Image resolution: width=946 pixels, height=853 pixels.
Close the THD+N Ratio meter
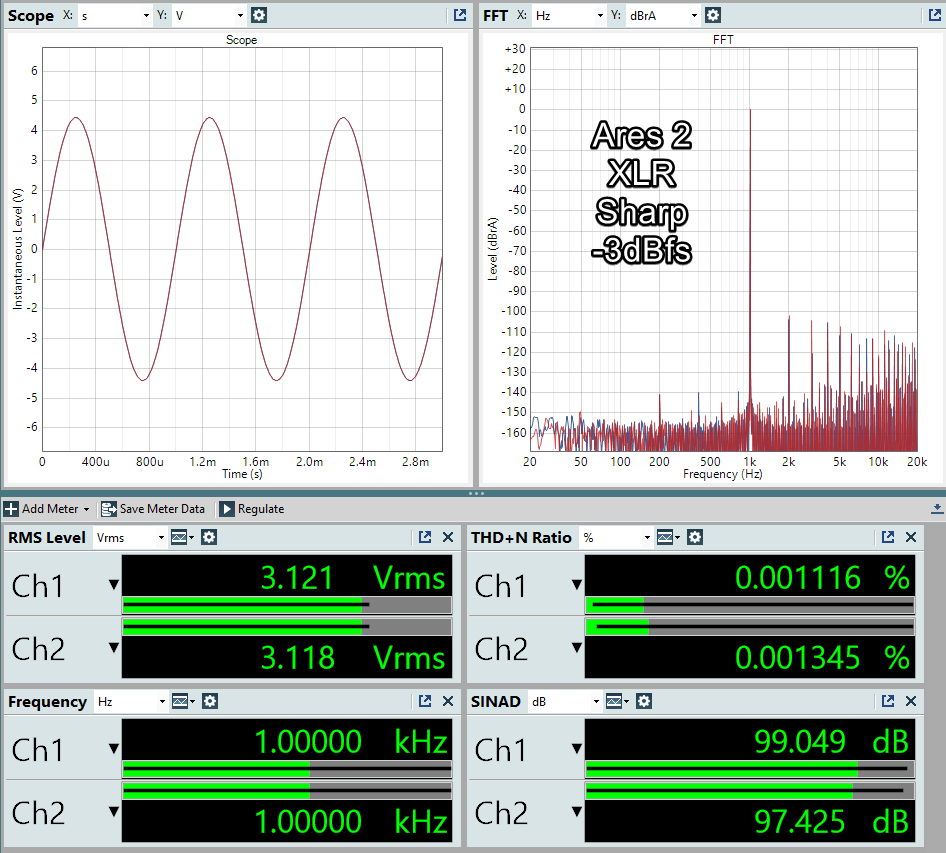911,537
